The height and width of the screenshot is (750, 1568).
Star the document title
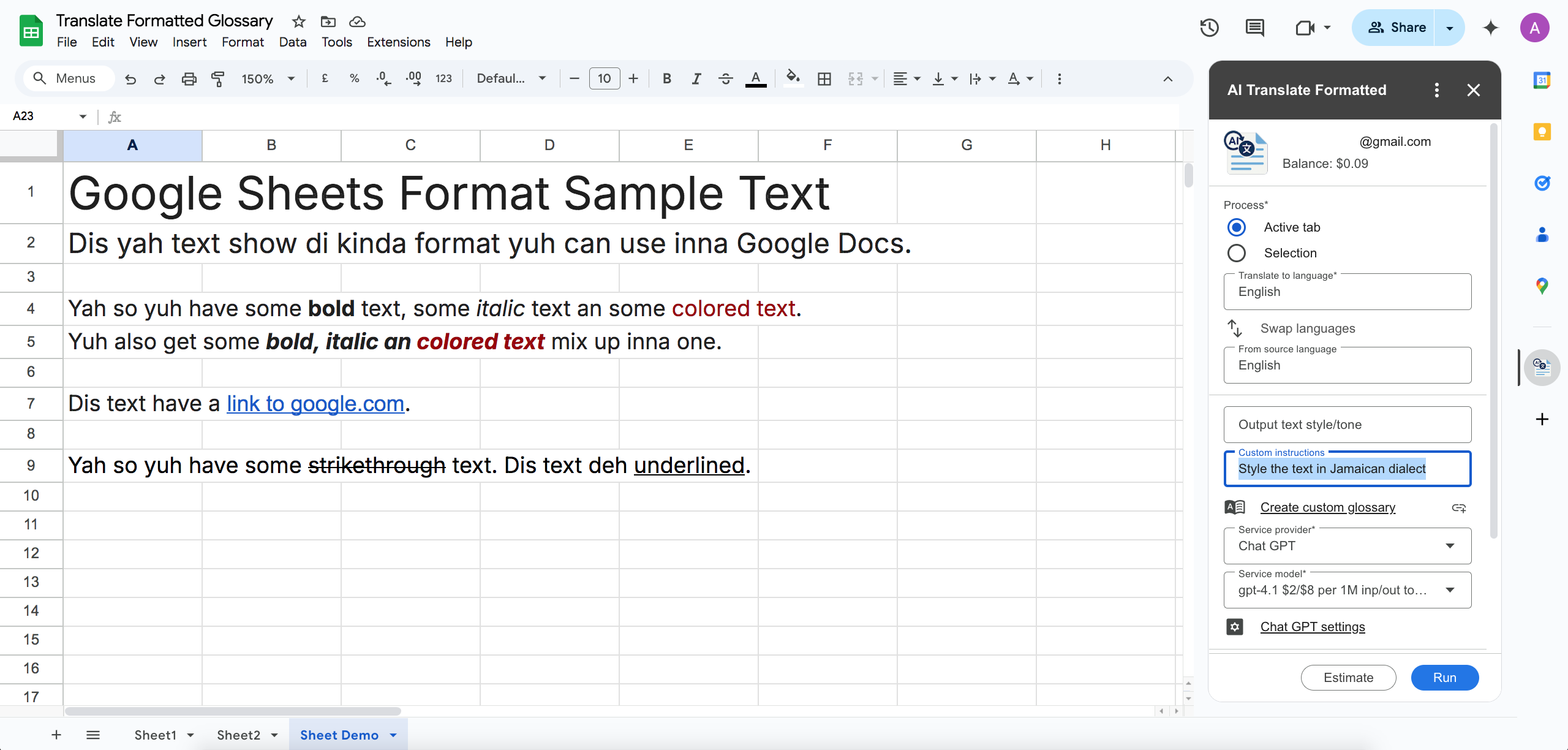click(298, 22)
